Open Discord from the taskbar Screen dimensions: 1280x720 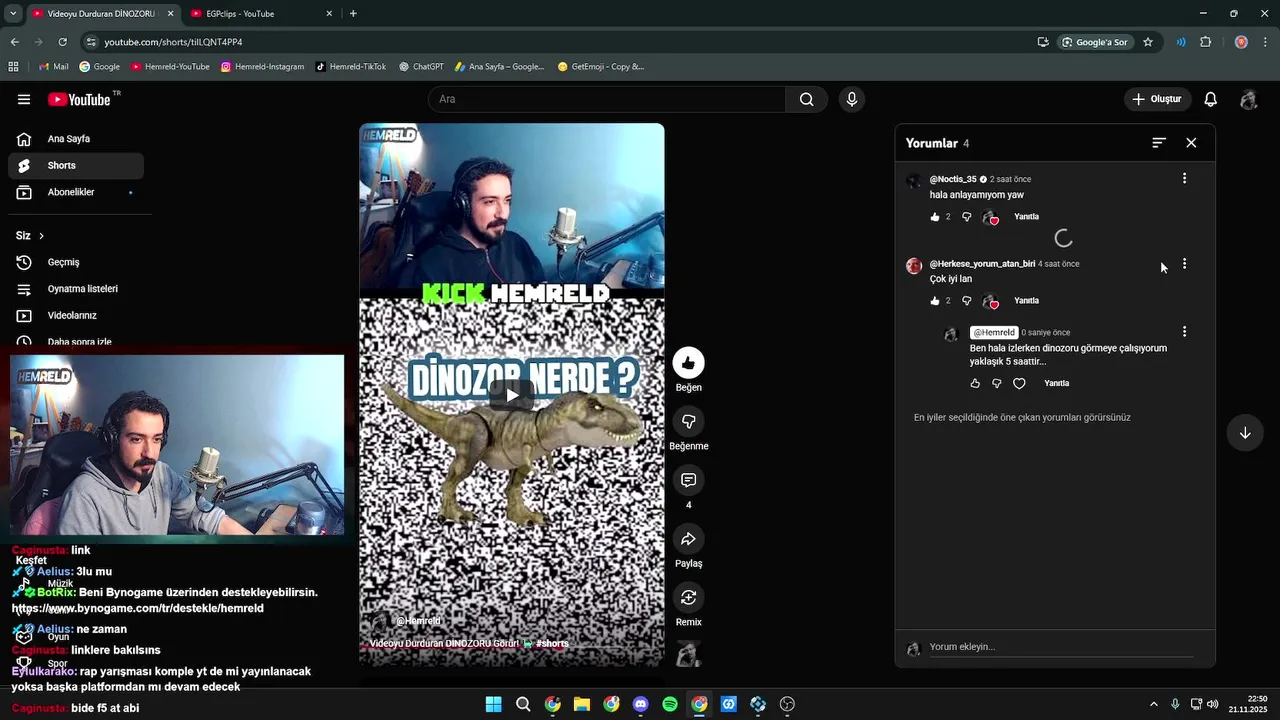coord(641,704)
